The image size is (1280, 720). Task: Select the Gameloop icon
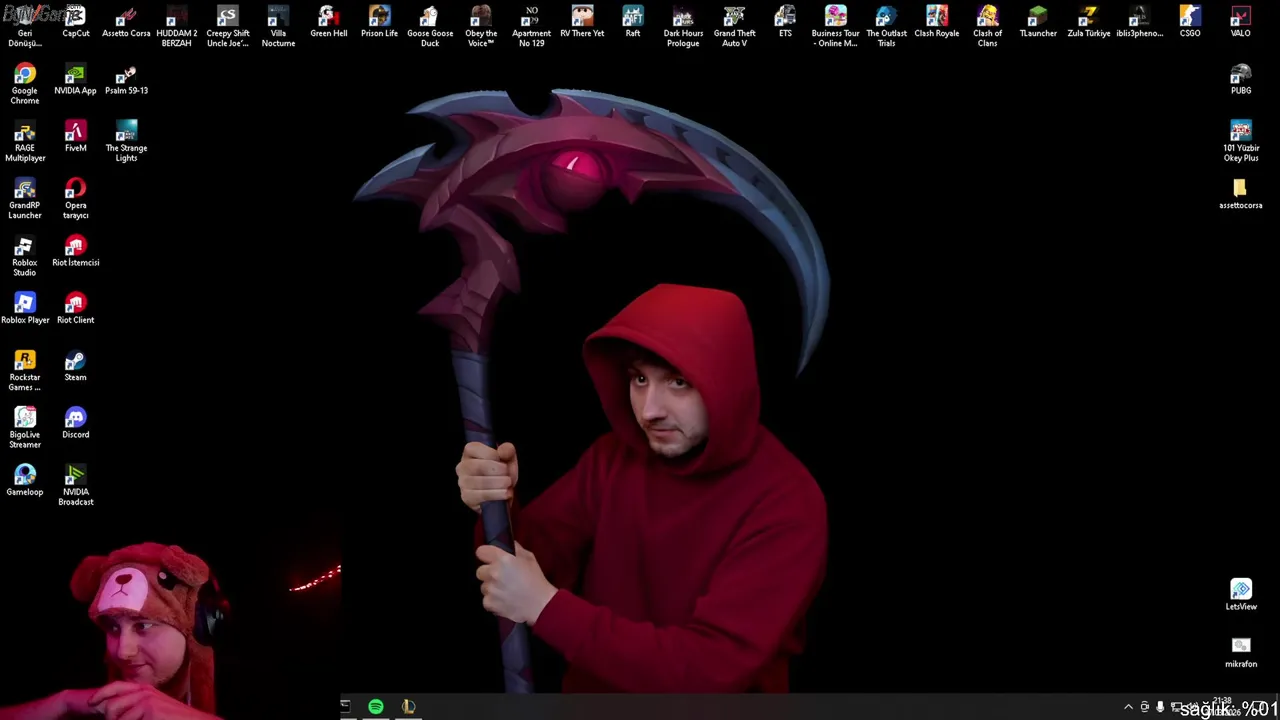[x=25, y=481]
